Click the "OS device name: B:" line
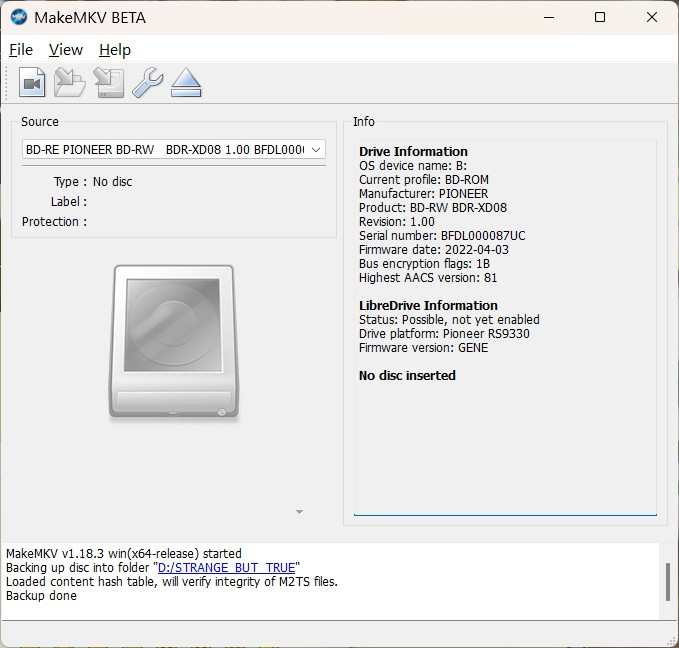 (x=413, y=165)
